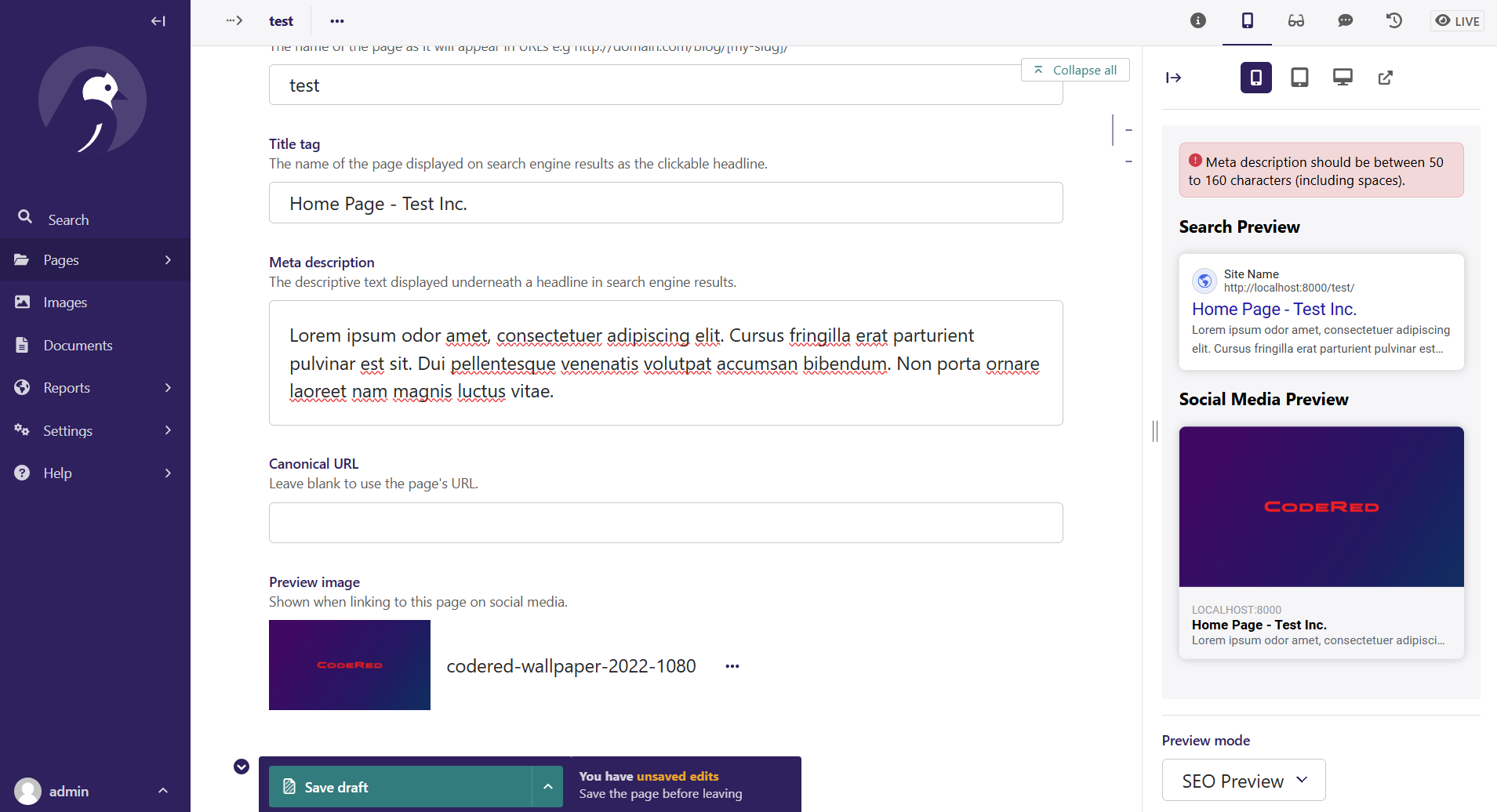
Task: Switch preview to tablet size
Action: (1299, 78)
